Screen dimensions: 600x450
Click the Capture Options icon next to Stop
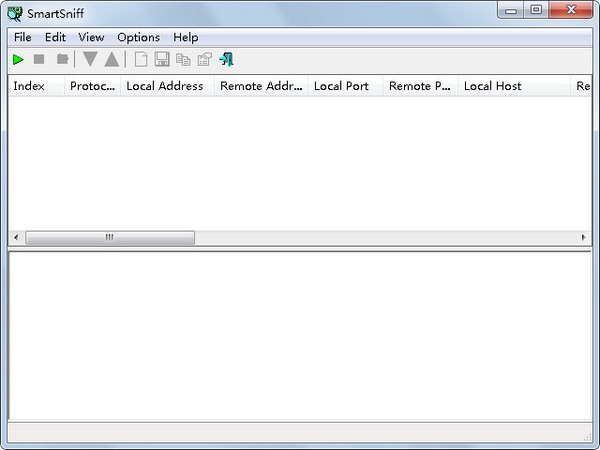[62, 59]
